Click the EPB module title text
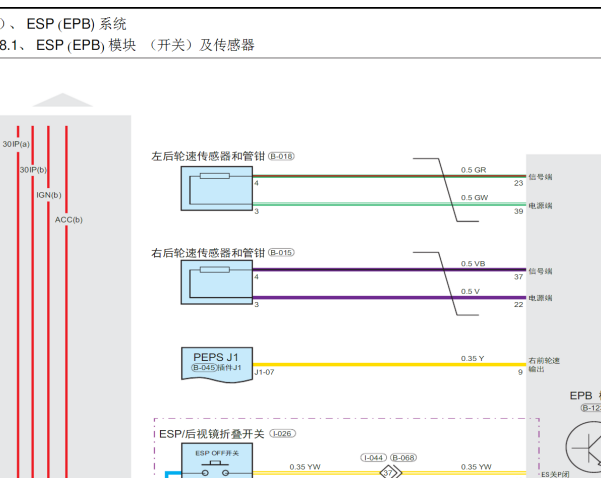The height and width of the screenshot is (478, 601). tap(585, 396)
